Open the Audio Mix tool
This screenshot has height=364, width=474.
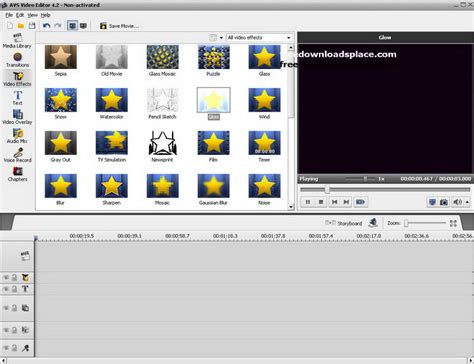(17, 136)
